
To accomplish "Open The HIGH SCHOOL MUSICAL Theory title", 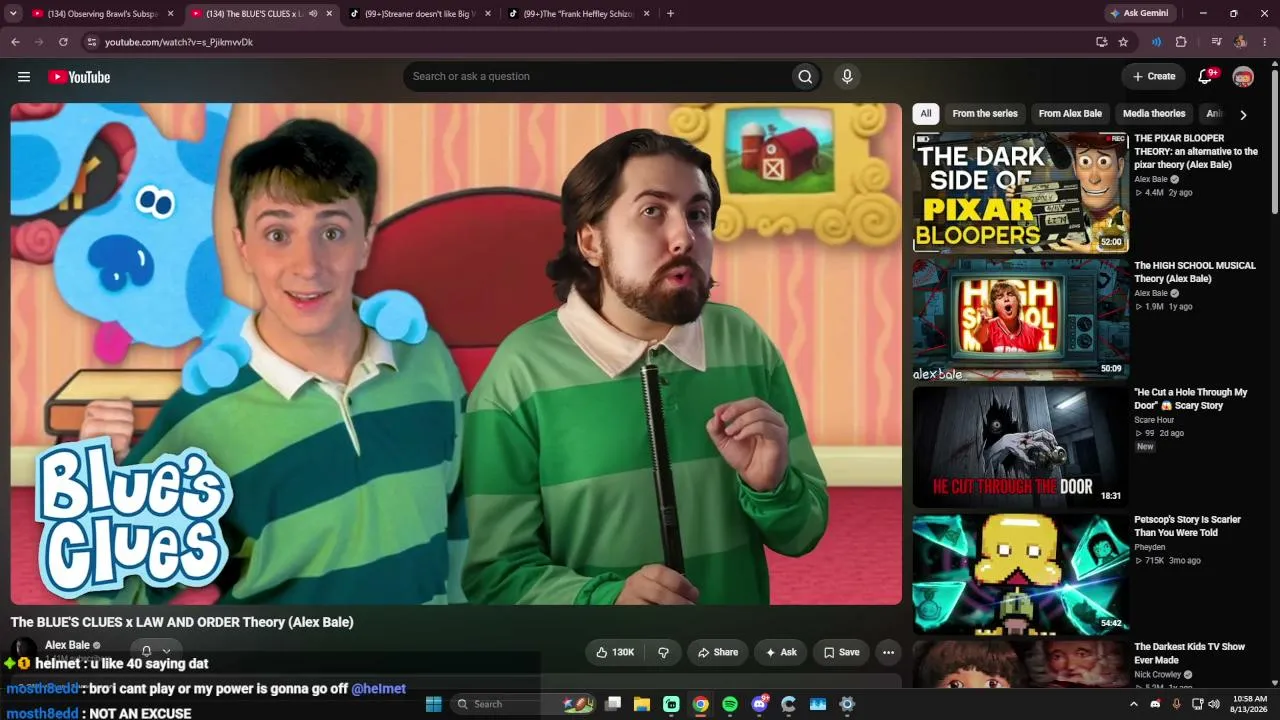I will point(1195,272).
